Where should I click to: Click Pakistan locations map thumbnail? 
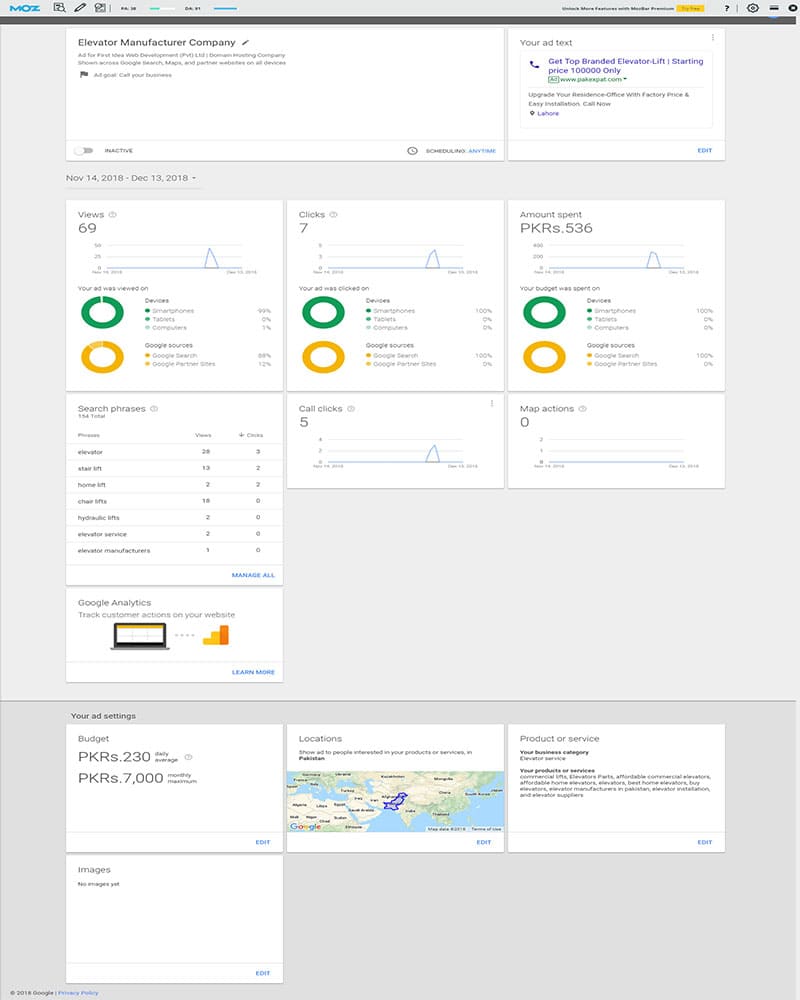pos(396,801)
